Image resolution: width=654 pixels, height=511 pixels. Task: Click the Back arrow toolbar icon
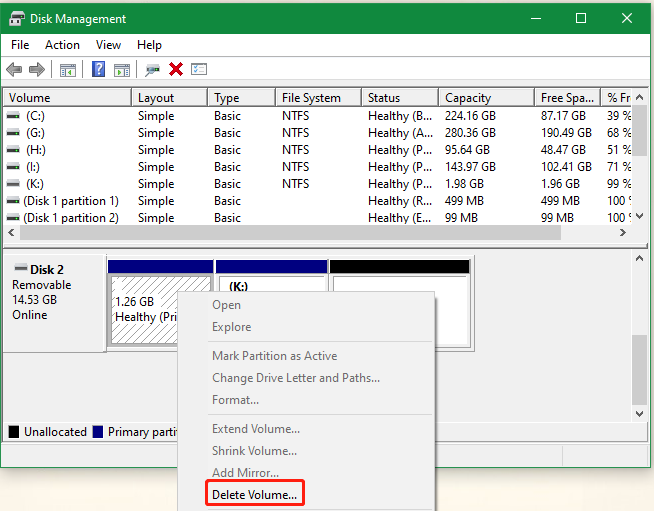pos(14,69)
